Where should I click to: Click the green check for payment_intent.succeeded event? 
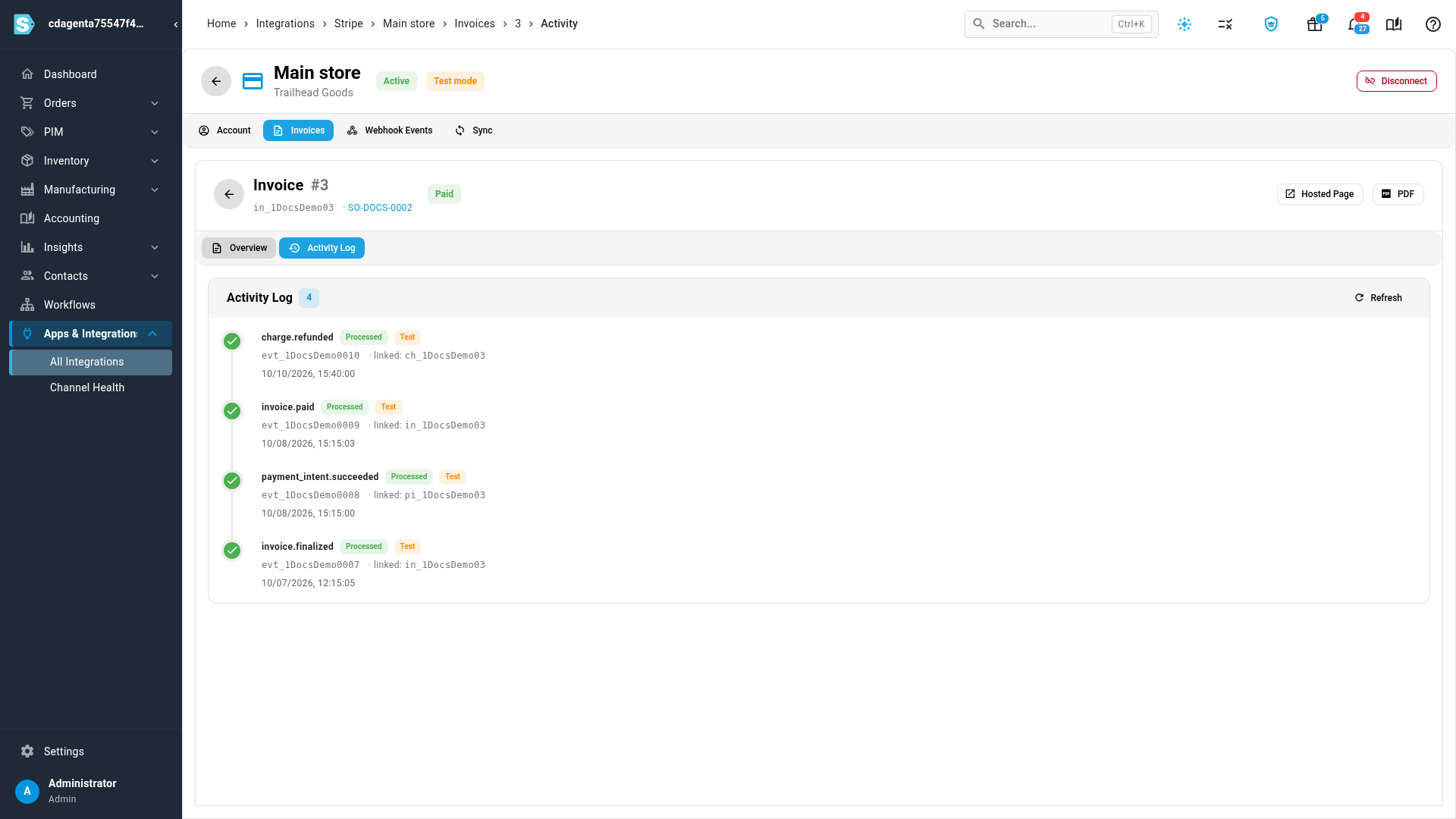click(x=232, y=481)
